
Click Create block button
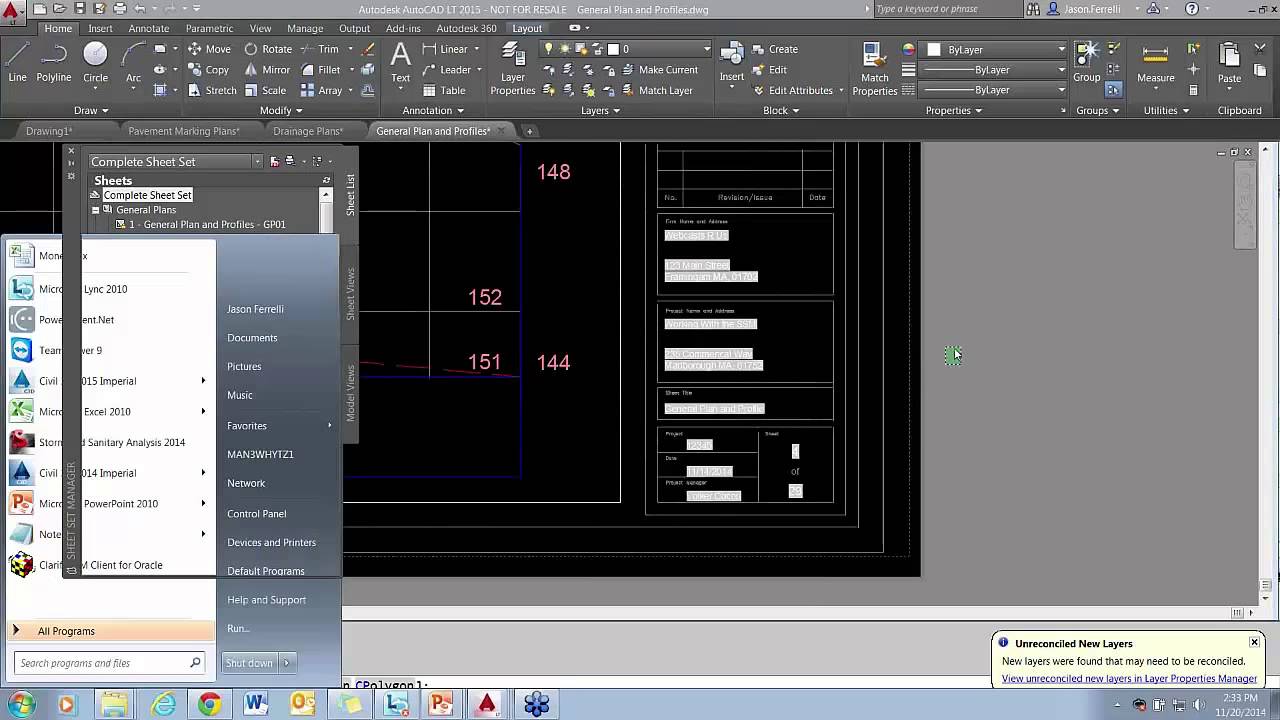pyautogui.click(x=773, y=49)
